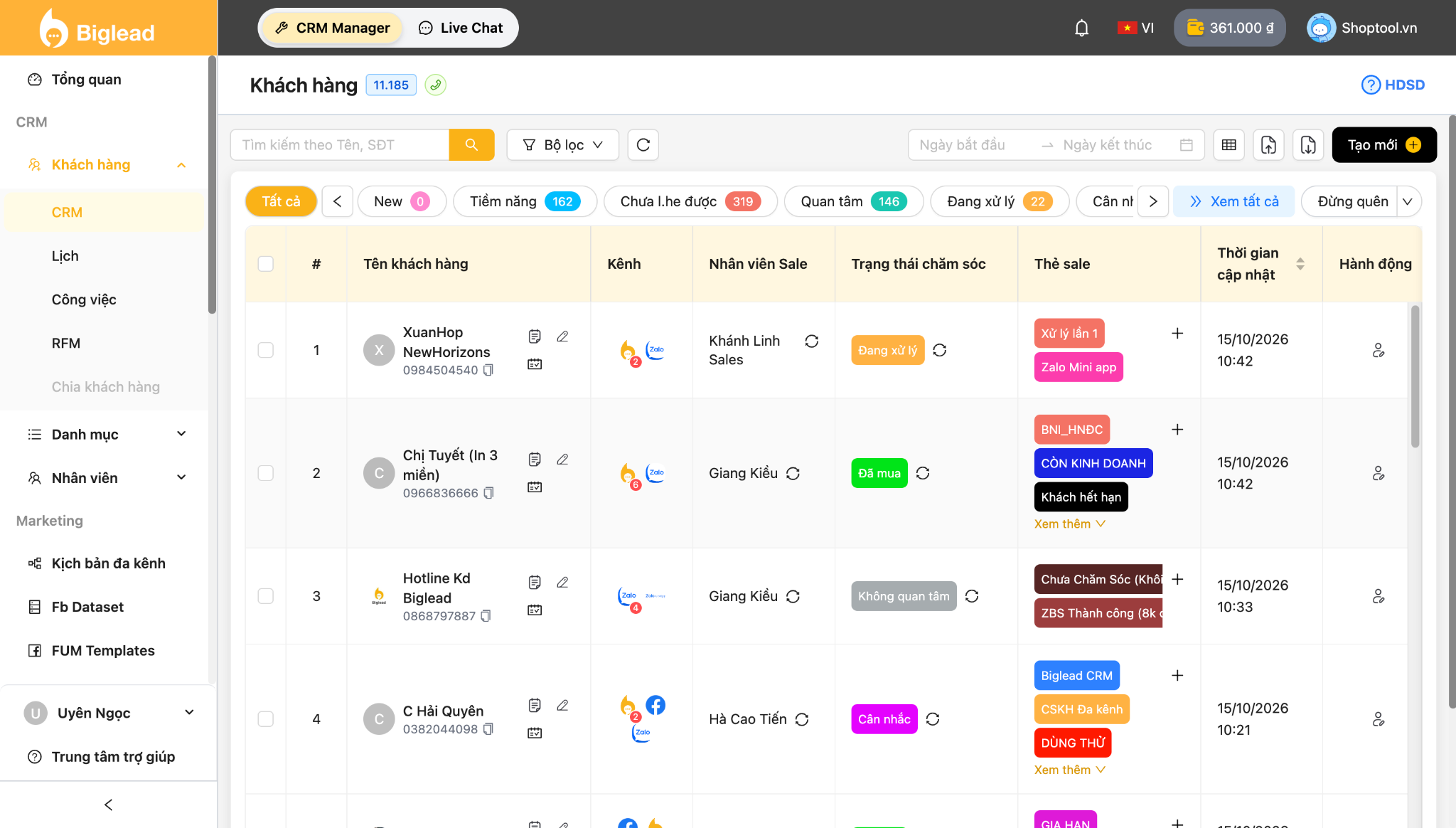The height and width of the screenshot is (828, 1456).
Task: Change sale staff for Khánh Linh Sales
Action: [811, 341]
